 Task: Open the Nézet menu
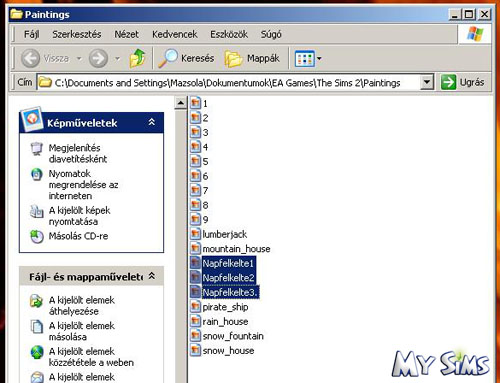[126, 34]
